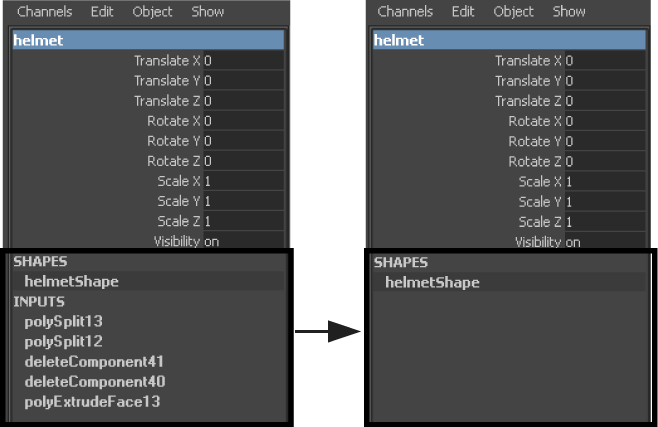Select helmetShape under left SHAPES section
The image size is (658, 427).
point(71,282)
